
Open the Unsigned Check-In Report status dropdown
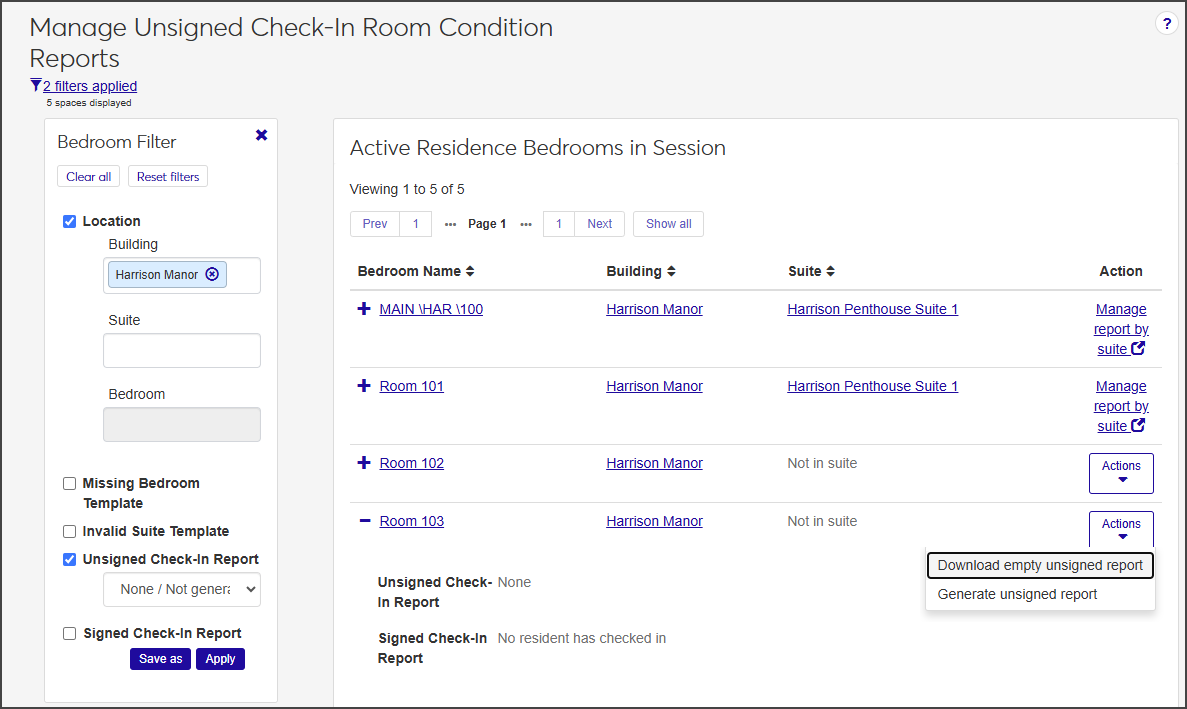(x=182, y=589)
